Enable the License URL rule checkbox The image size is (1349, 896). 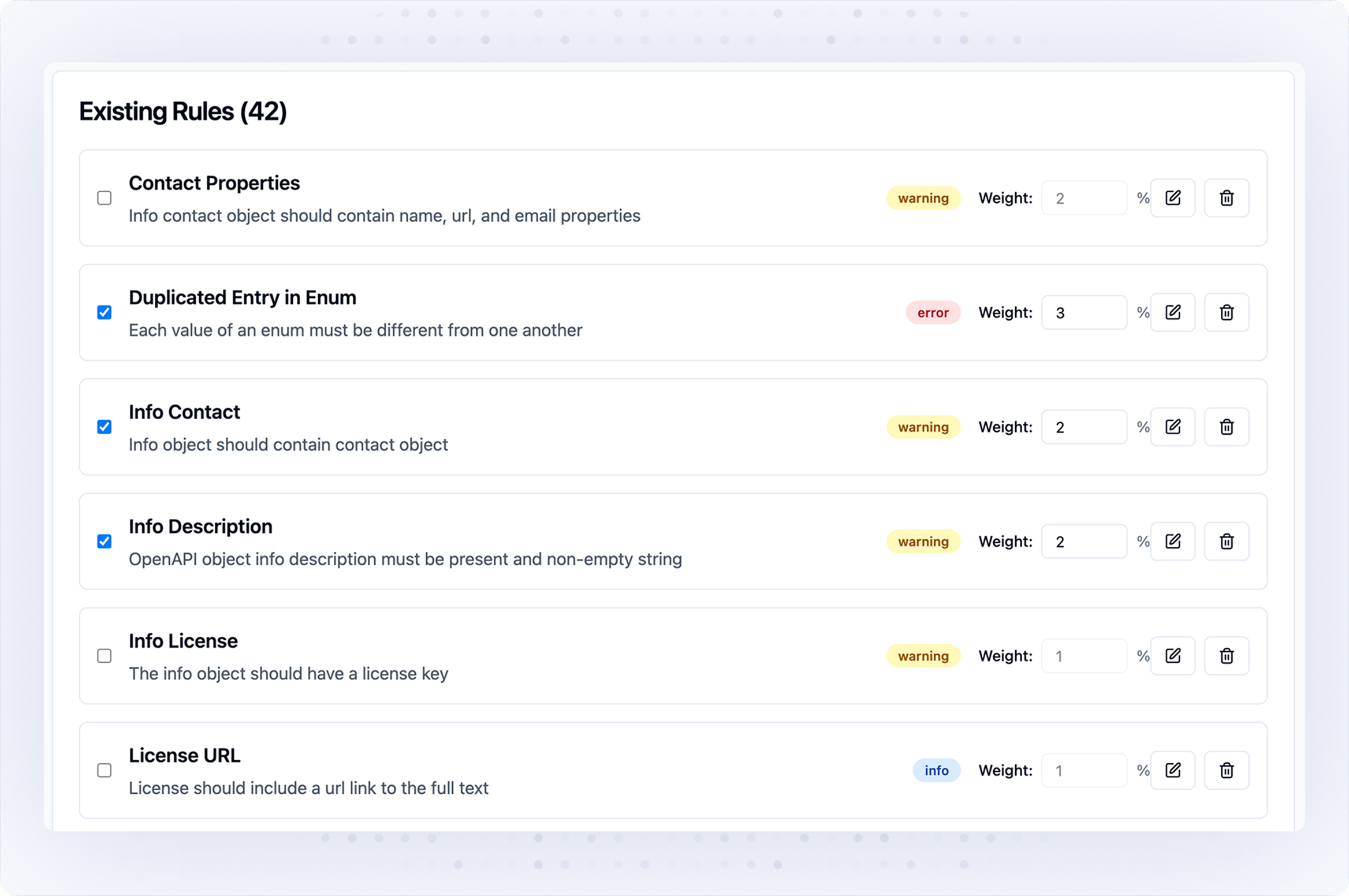[105, 770]
